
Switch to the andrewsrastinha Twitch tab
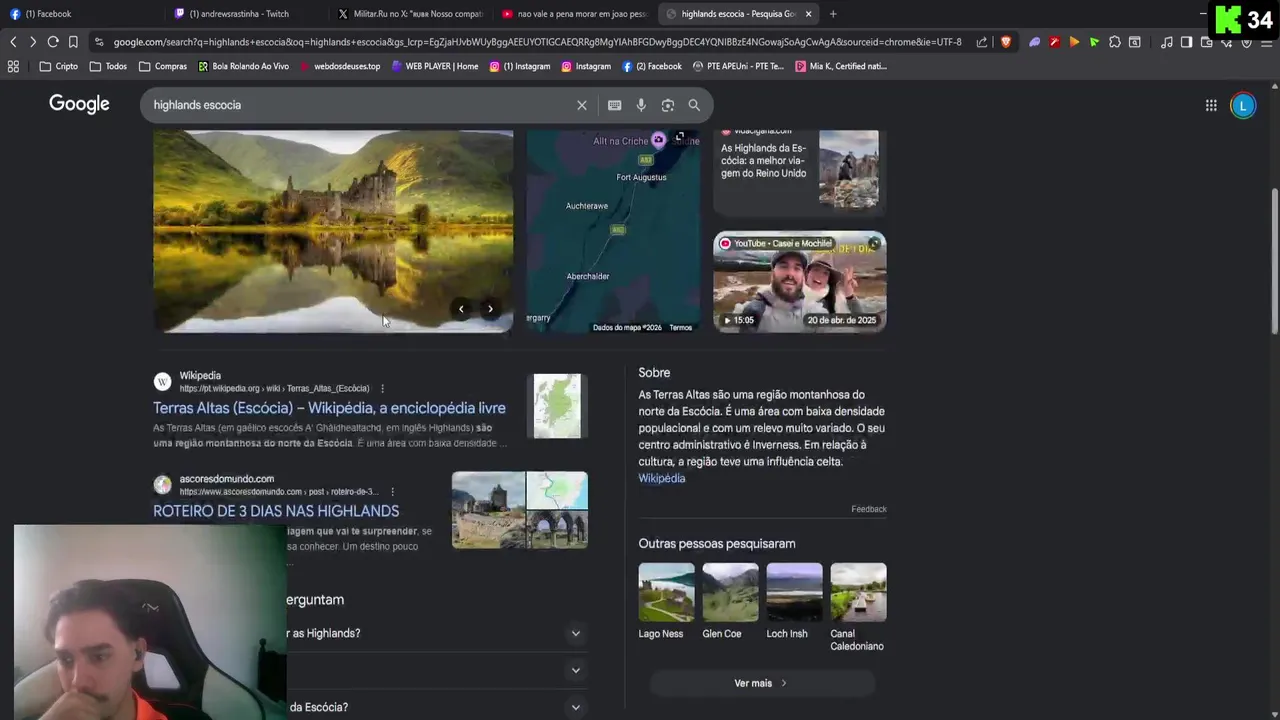pyautogui.click(x=245, y=14)
